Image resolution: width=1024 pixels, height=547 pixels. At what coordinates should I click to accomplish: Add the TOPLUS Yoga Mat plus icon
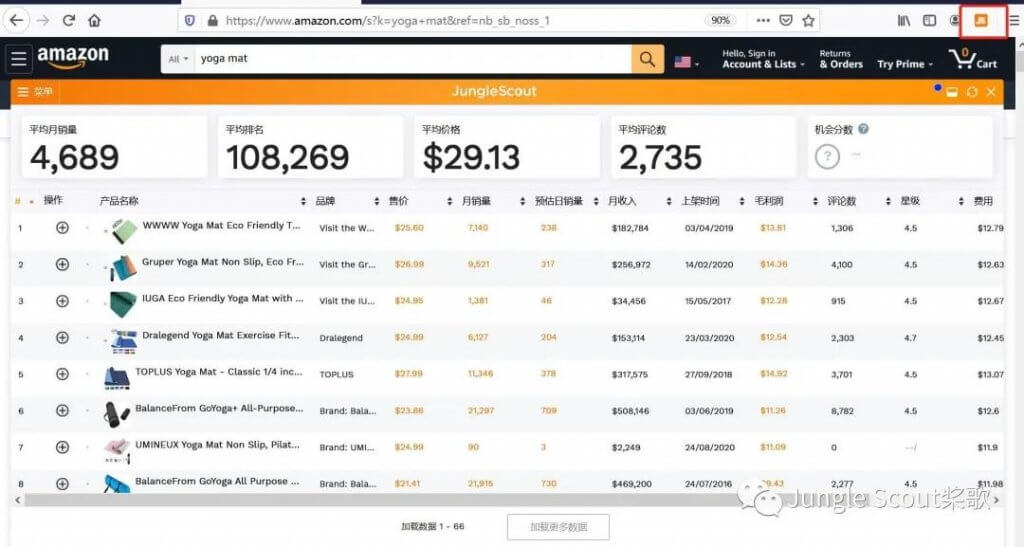pyautogui.click(x=62, y=374)
